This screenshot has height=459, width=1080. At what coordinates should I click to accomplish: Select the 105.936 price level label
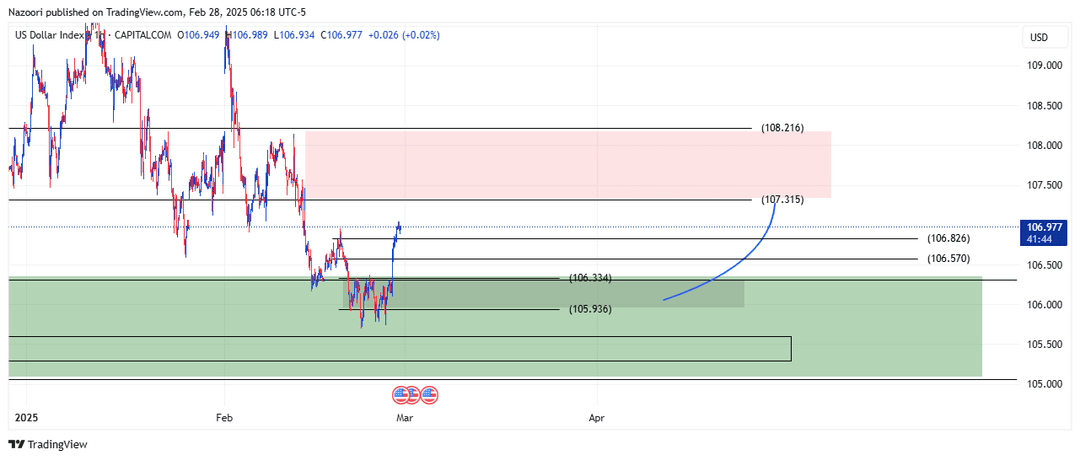(x=590, y=309)
